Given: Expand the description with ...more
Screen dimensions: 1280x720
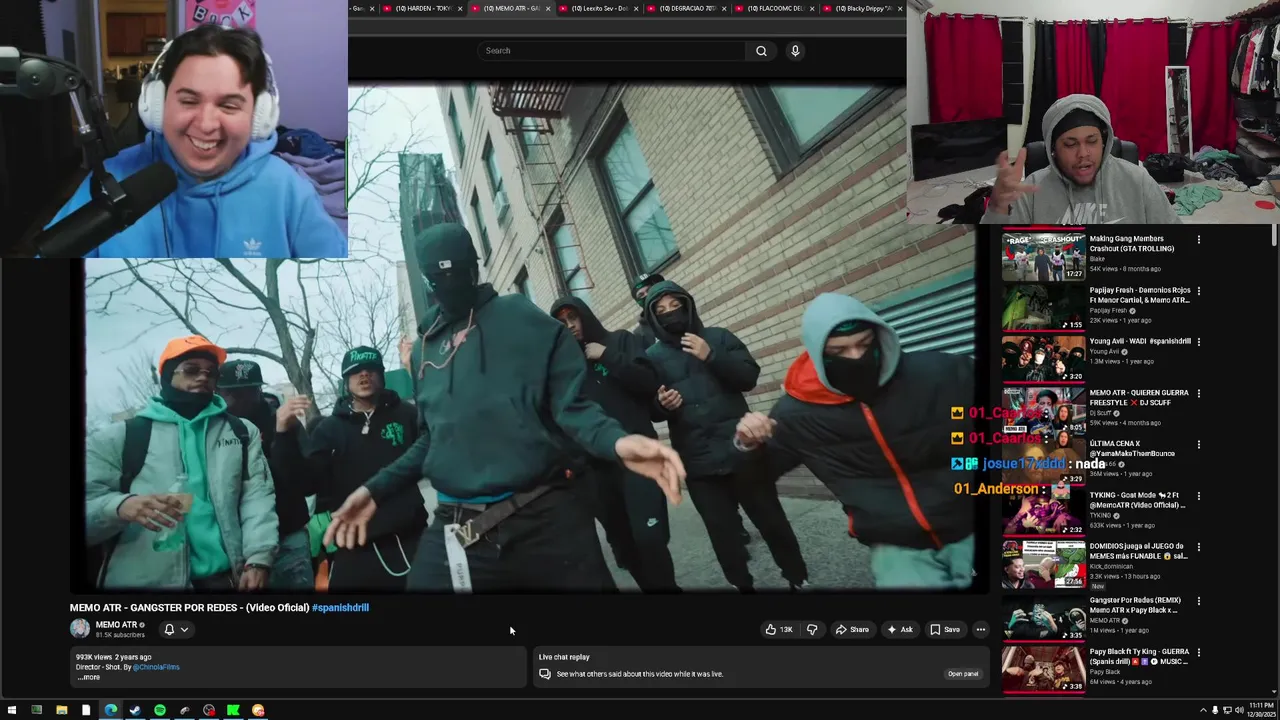Looking at the screenshot, I should click(x=89, y=677).
